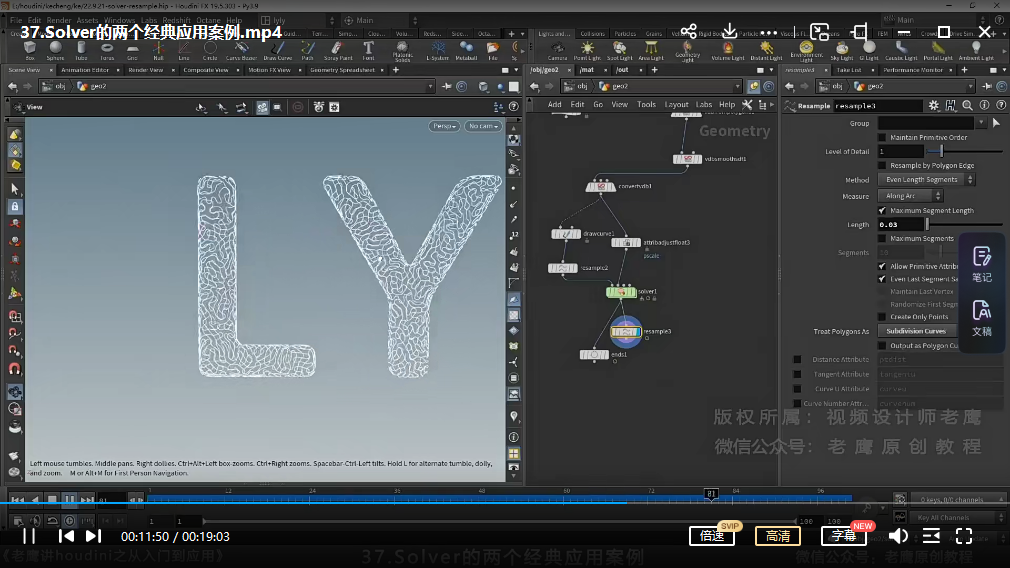Select the Torus shelf tool

[107, 50]
